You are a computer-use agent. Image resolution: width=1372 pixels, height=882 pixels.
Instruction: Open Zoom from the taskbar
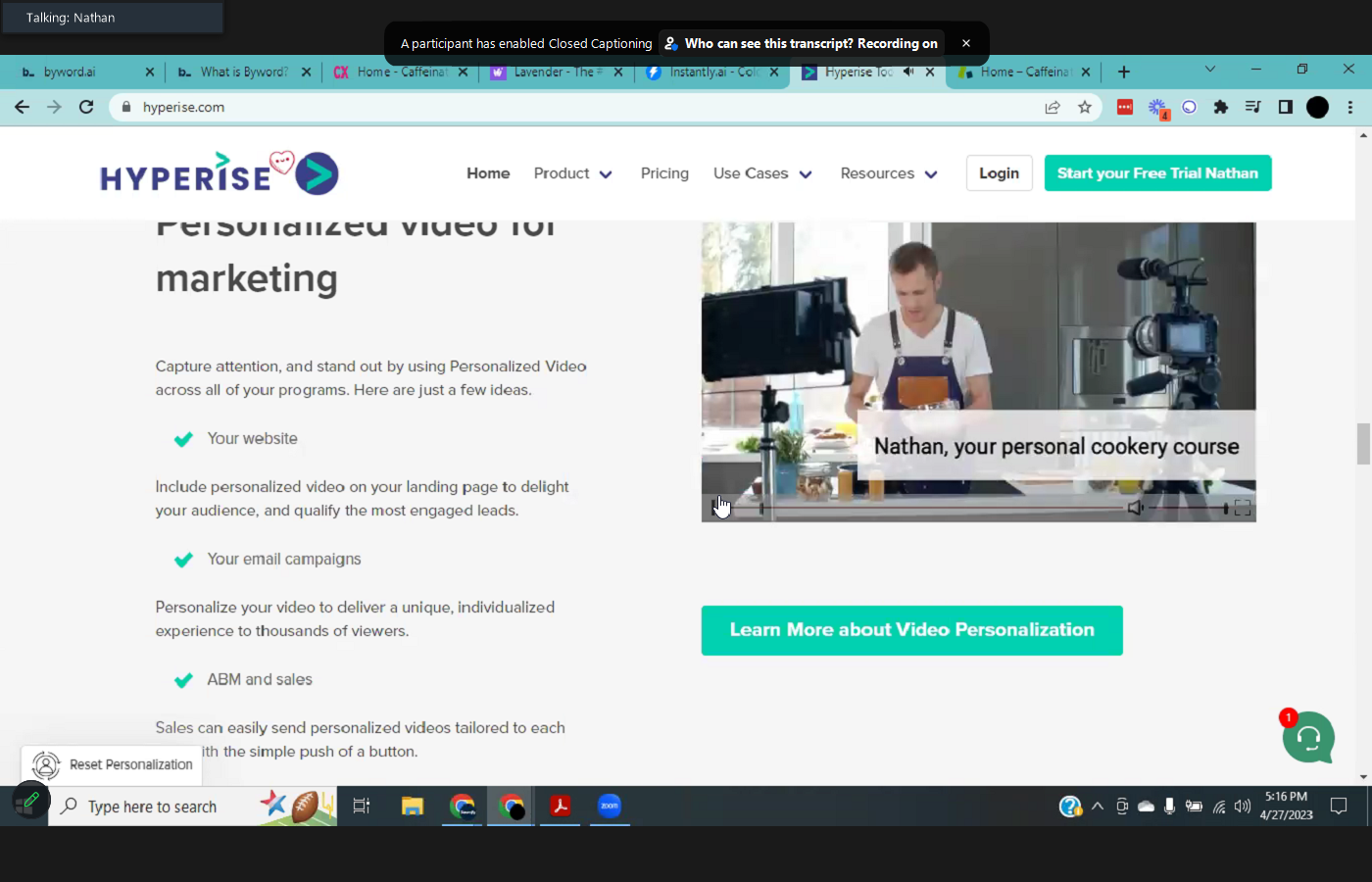click(610, 806)
